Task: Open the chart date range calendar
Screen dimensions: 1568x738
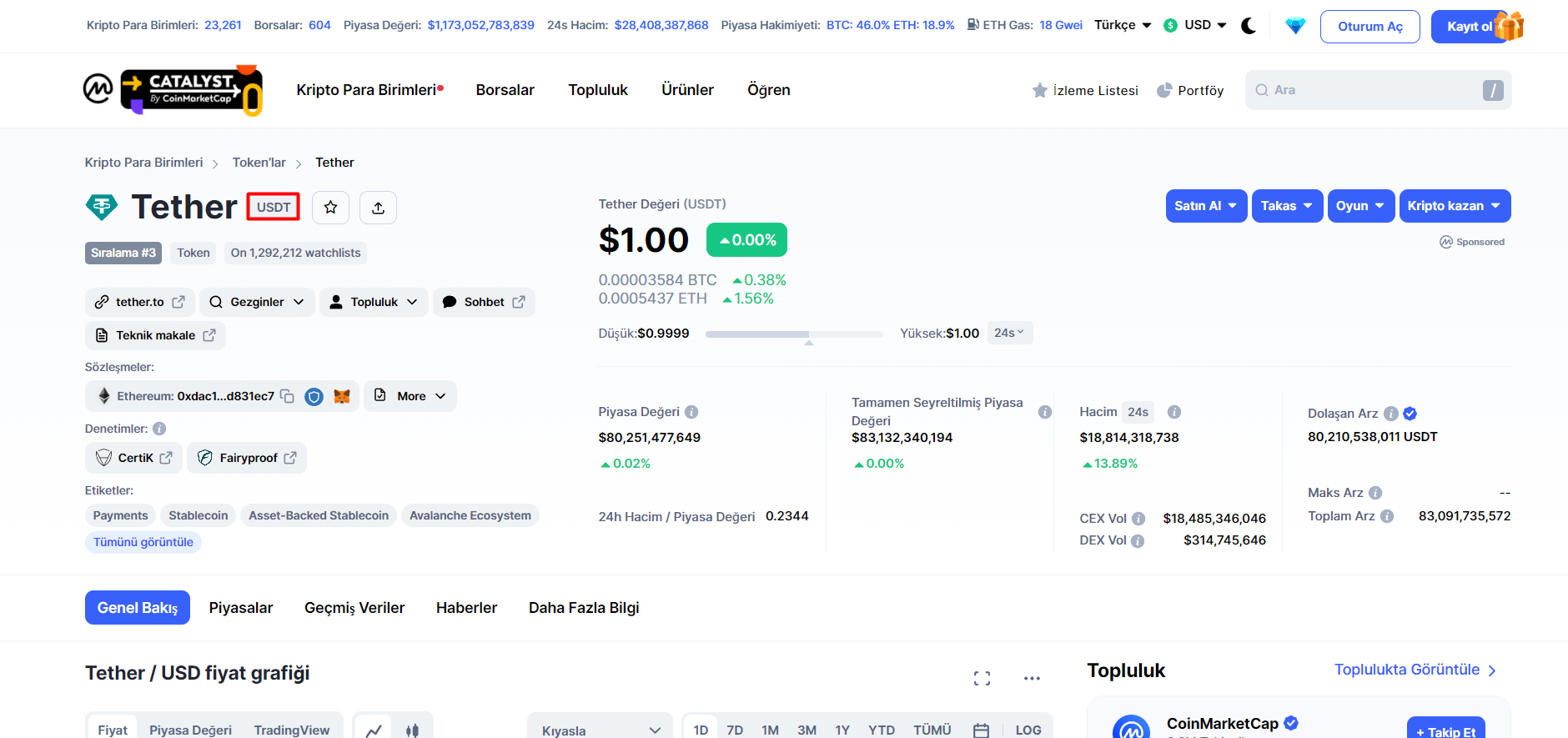Action: pos(981,730)
